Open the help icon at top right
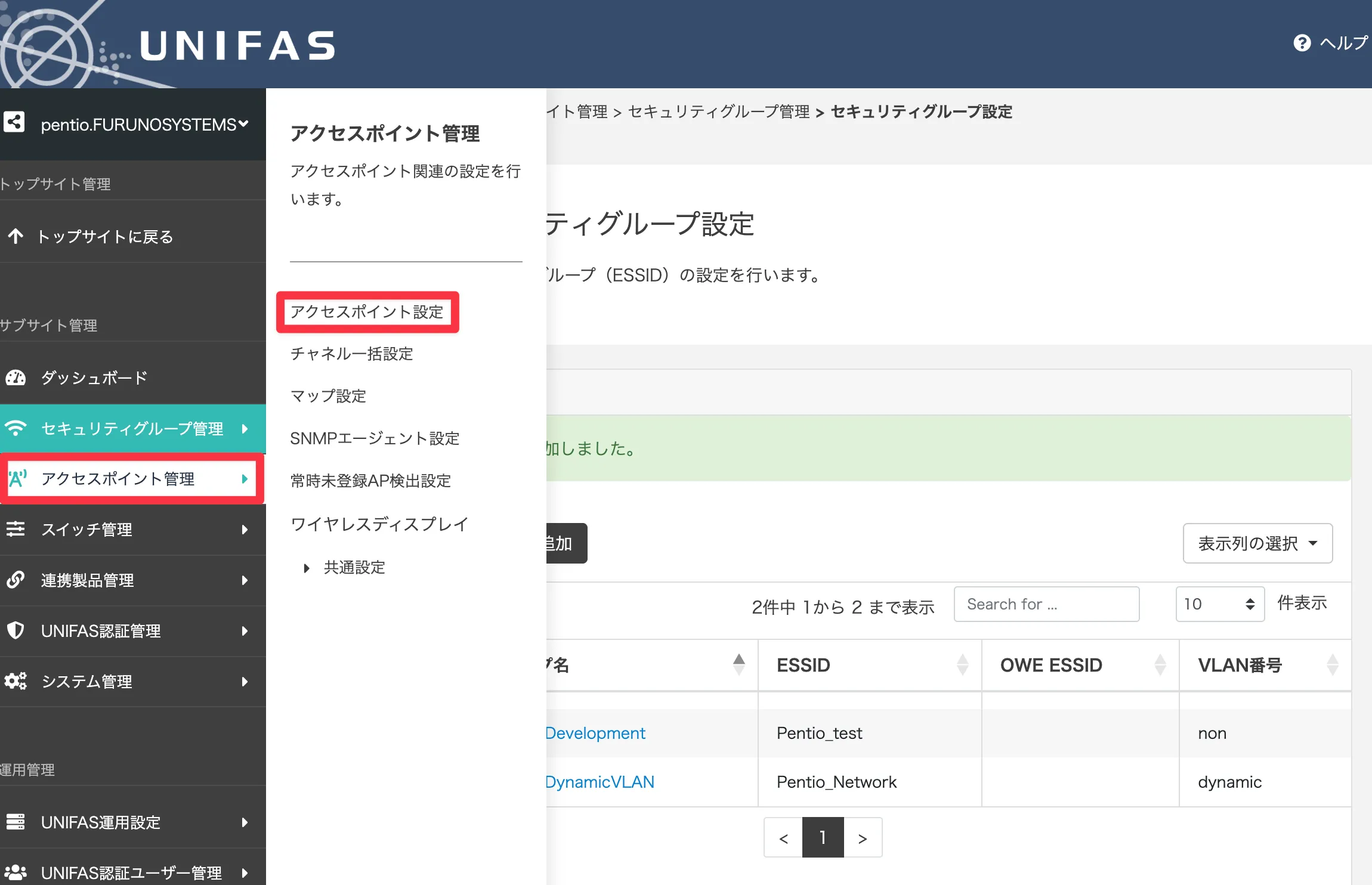 click(x=1303, y=43)
